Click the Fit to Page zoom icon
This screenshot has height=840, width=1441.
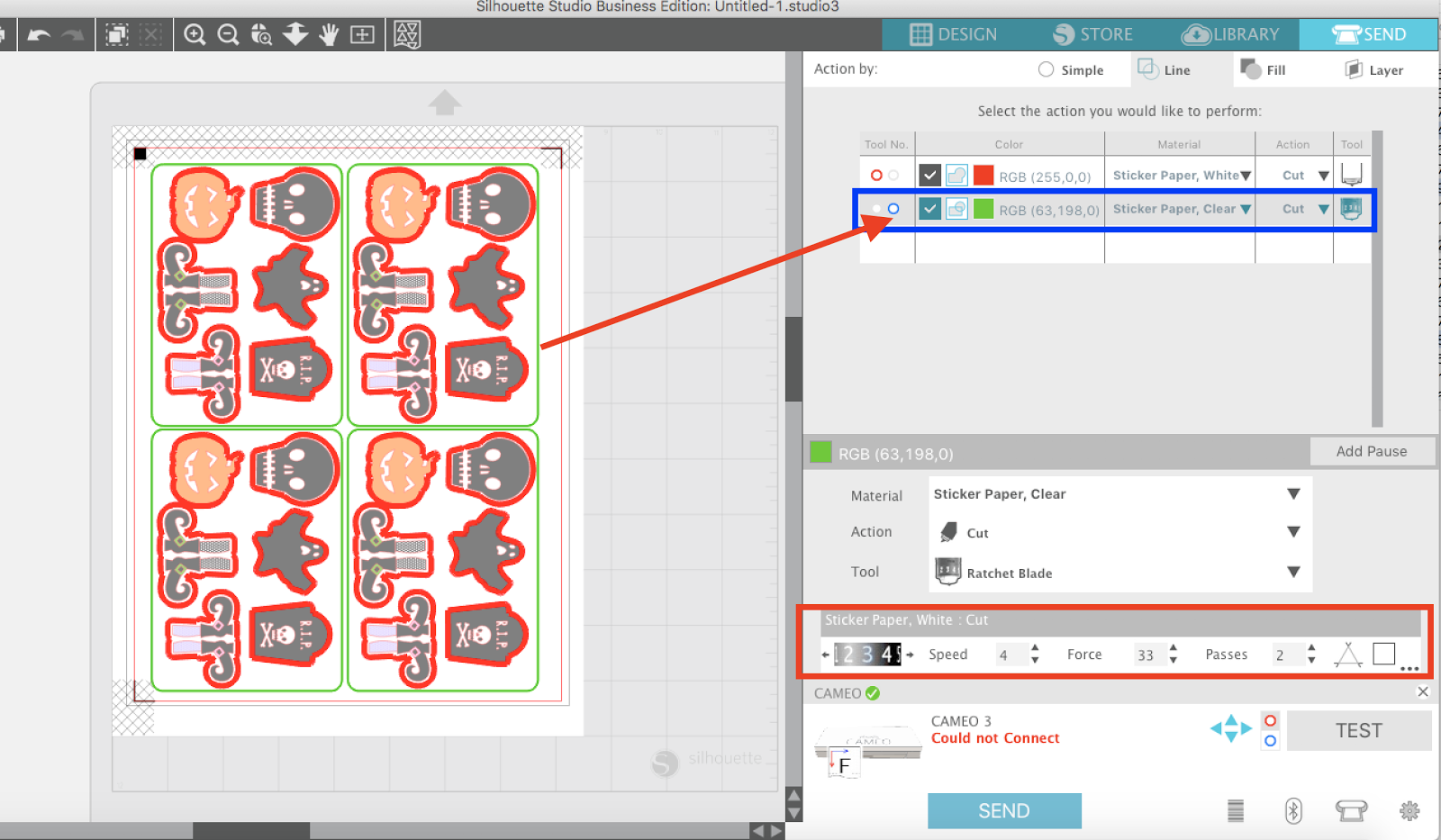(361, 34)
